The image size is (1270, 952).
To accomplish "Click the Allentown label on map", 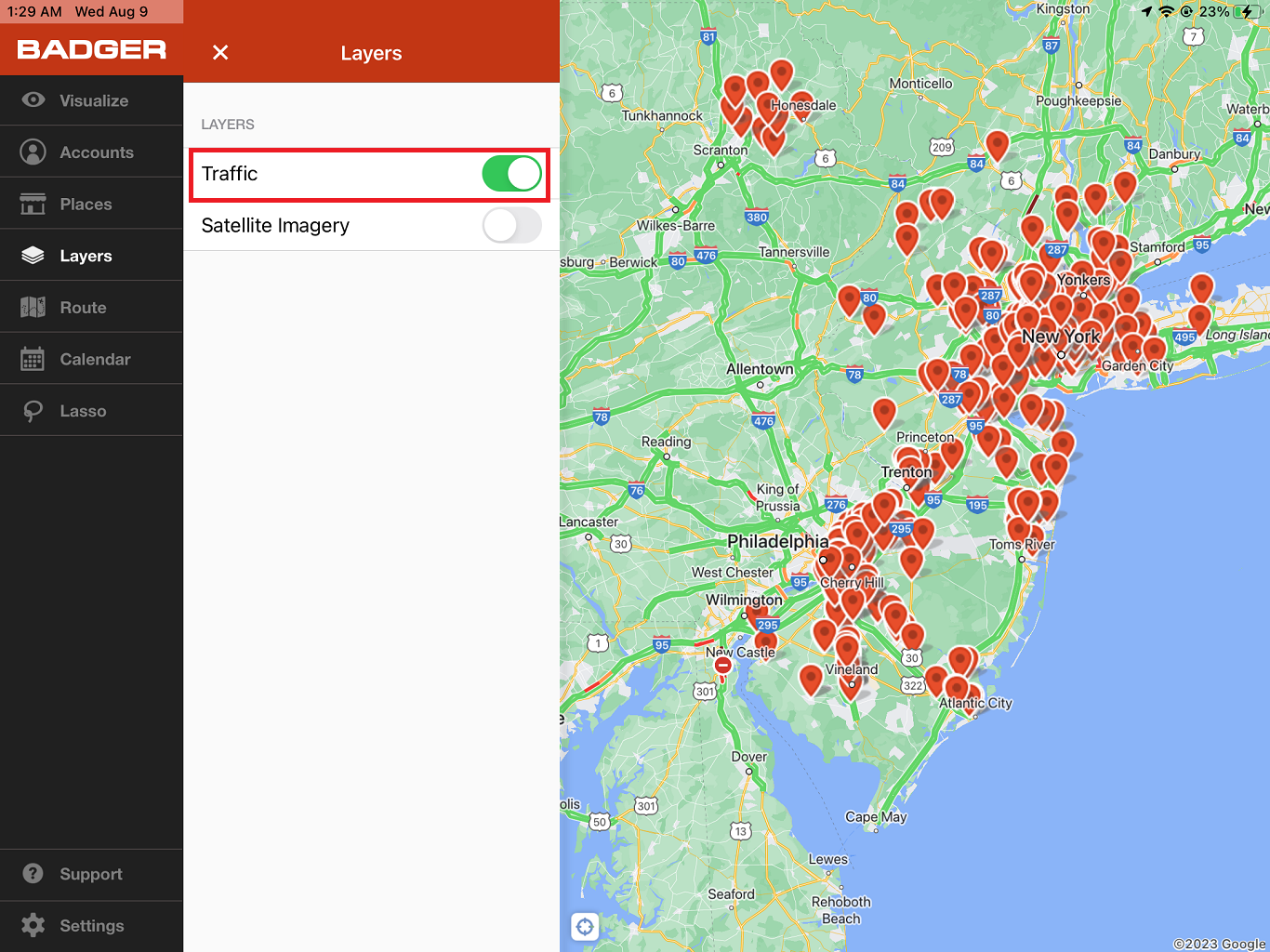I will point(760,369).
